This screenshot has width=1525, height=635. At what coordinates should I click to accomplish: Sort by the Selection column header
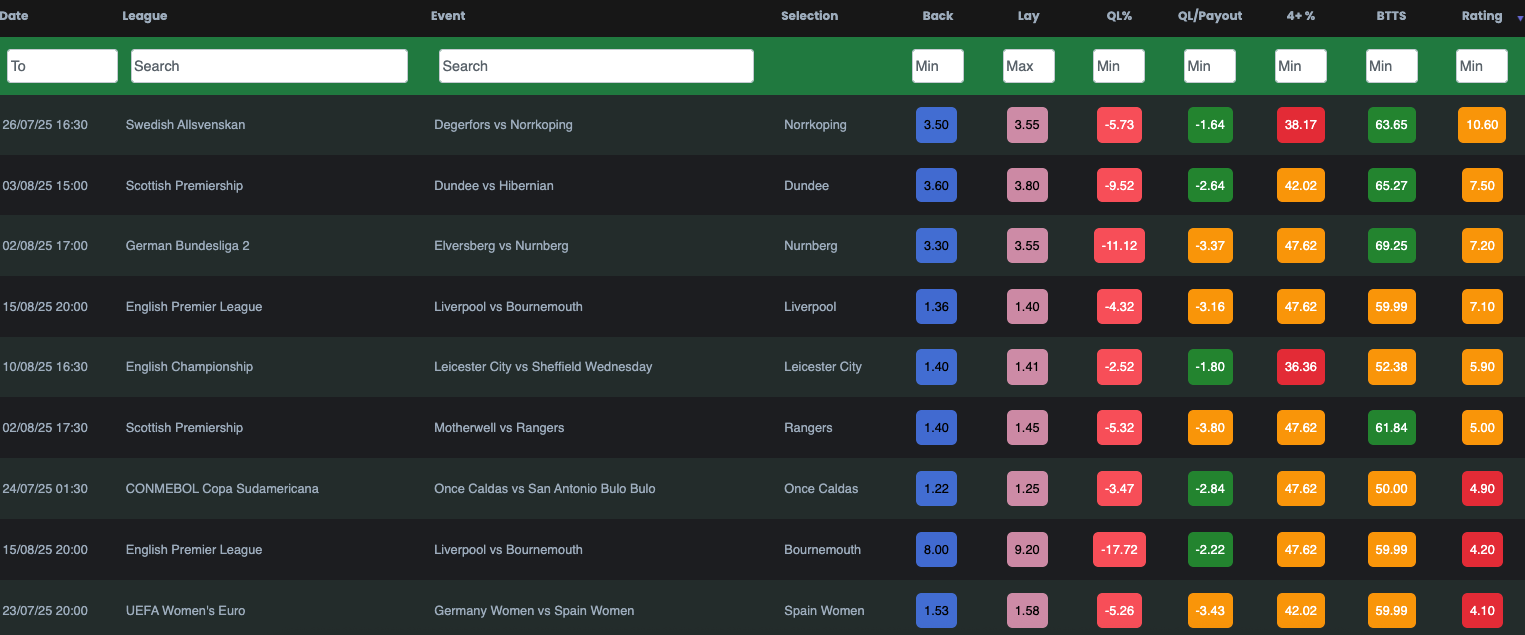click(x=809, y=16)
